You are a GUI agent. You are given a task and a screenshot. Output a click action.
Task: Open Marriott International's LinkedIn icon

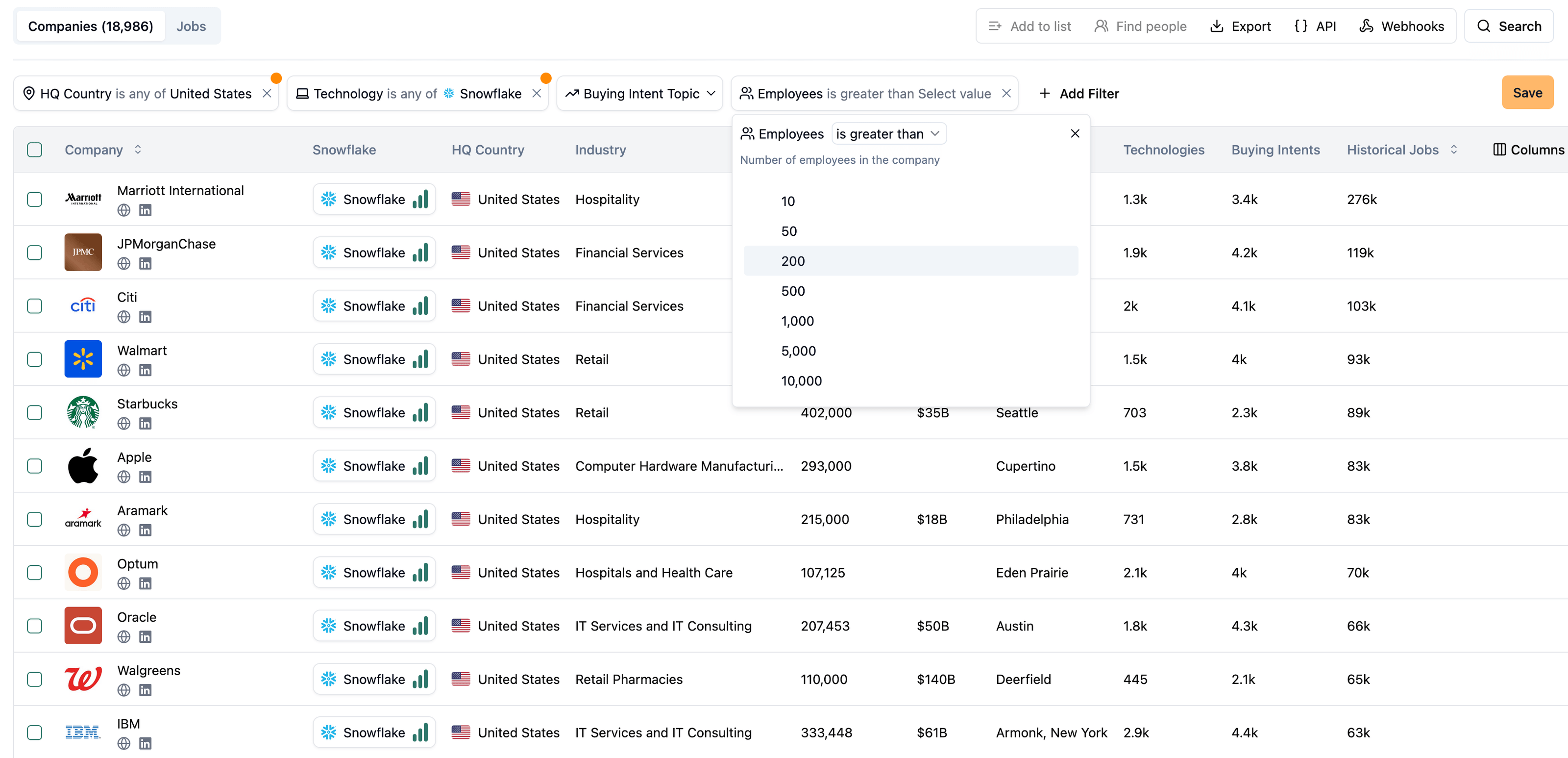click(145, 210)
